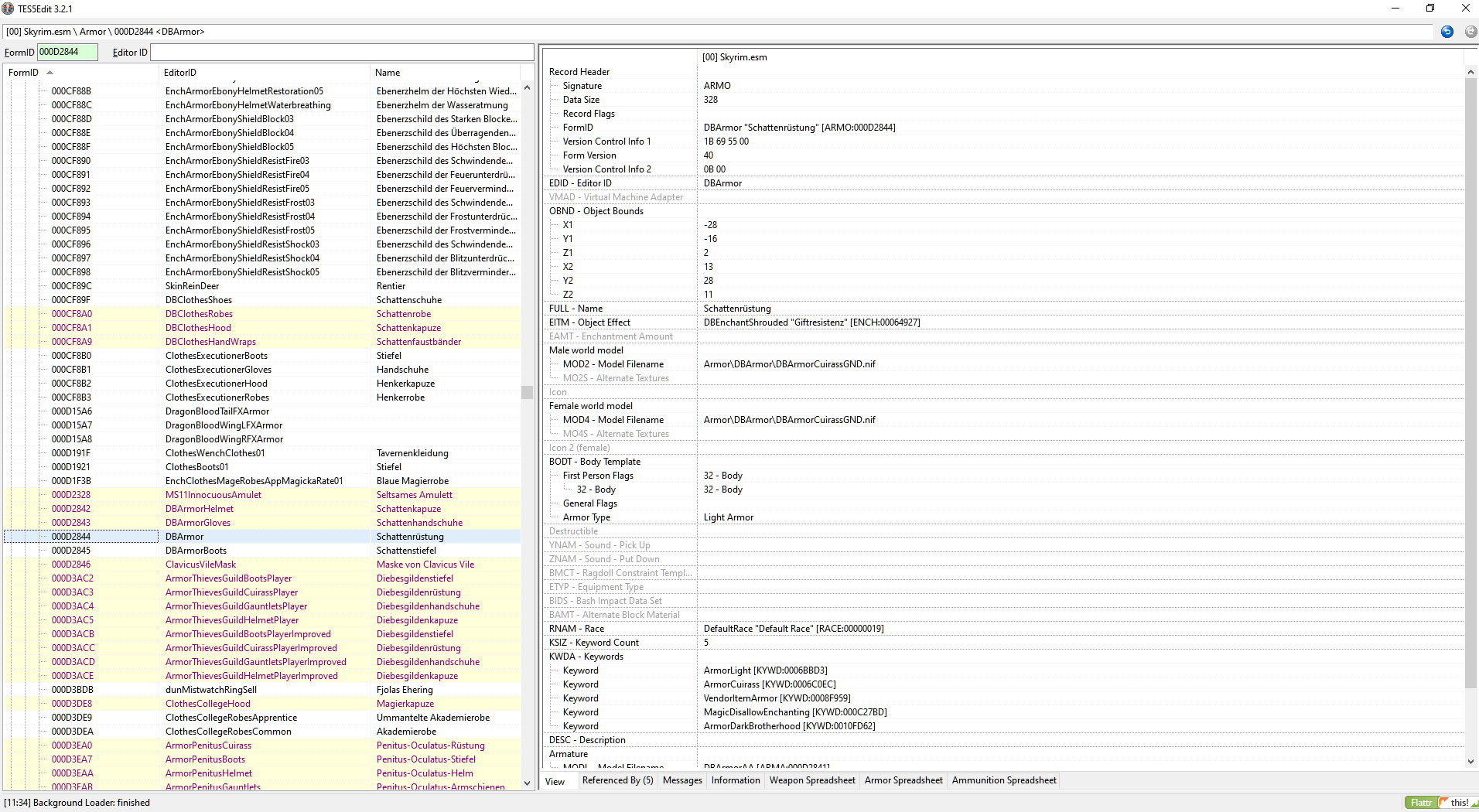The height and width of the screenshot is (812, 1479).
Task: Select the DBArmorGloves record row
Action: pos(262,523)
